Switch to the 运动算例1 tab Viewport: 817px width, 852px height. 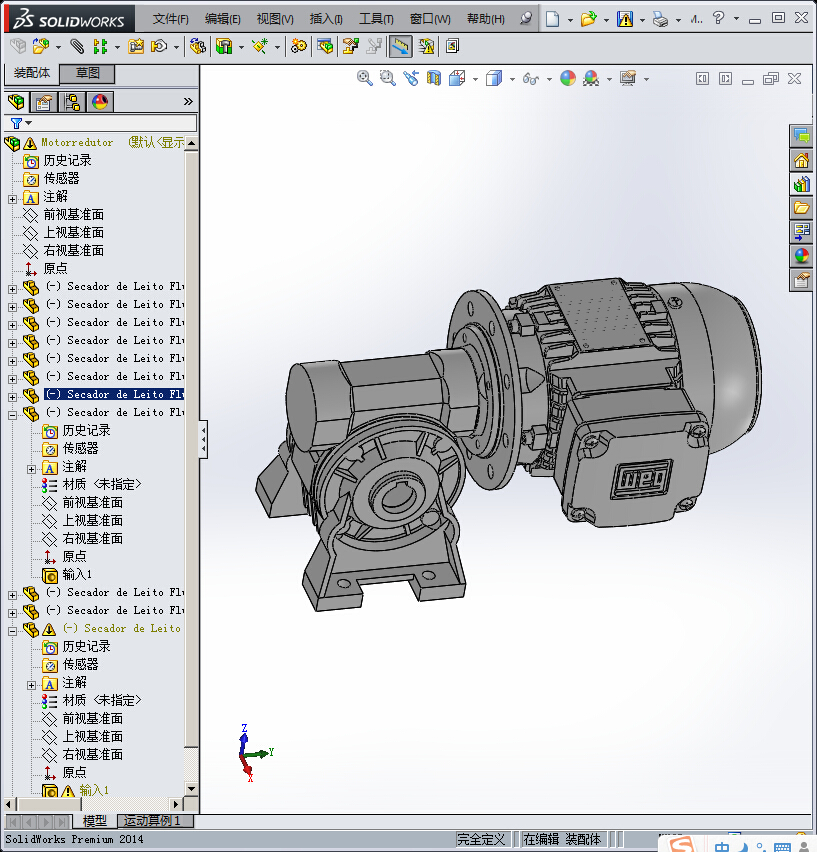coord(152,821)
